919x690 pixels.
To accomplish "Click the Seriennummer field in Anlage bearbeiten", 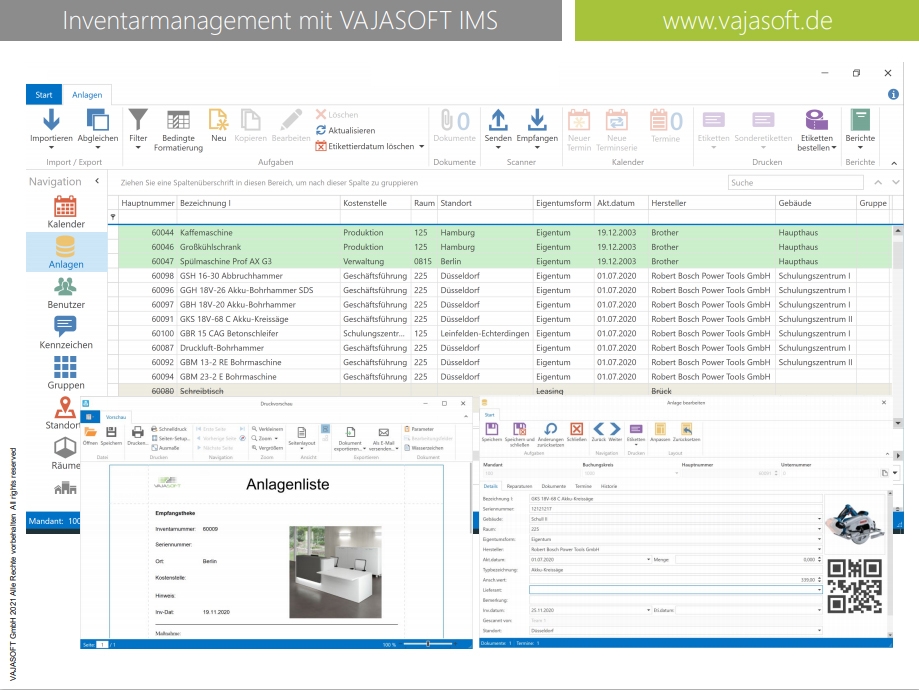I will pos(675,509).
